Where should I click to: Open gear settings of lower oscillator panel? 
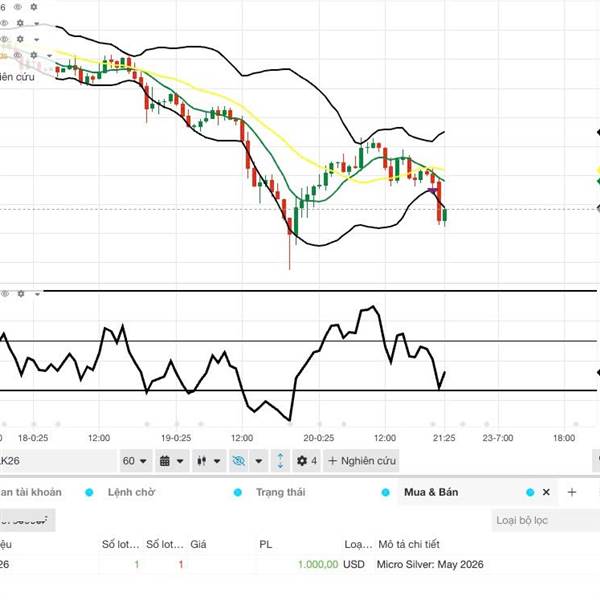pos(19,294)
